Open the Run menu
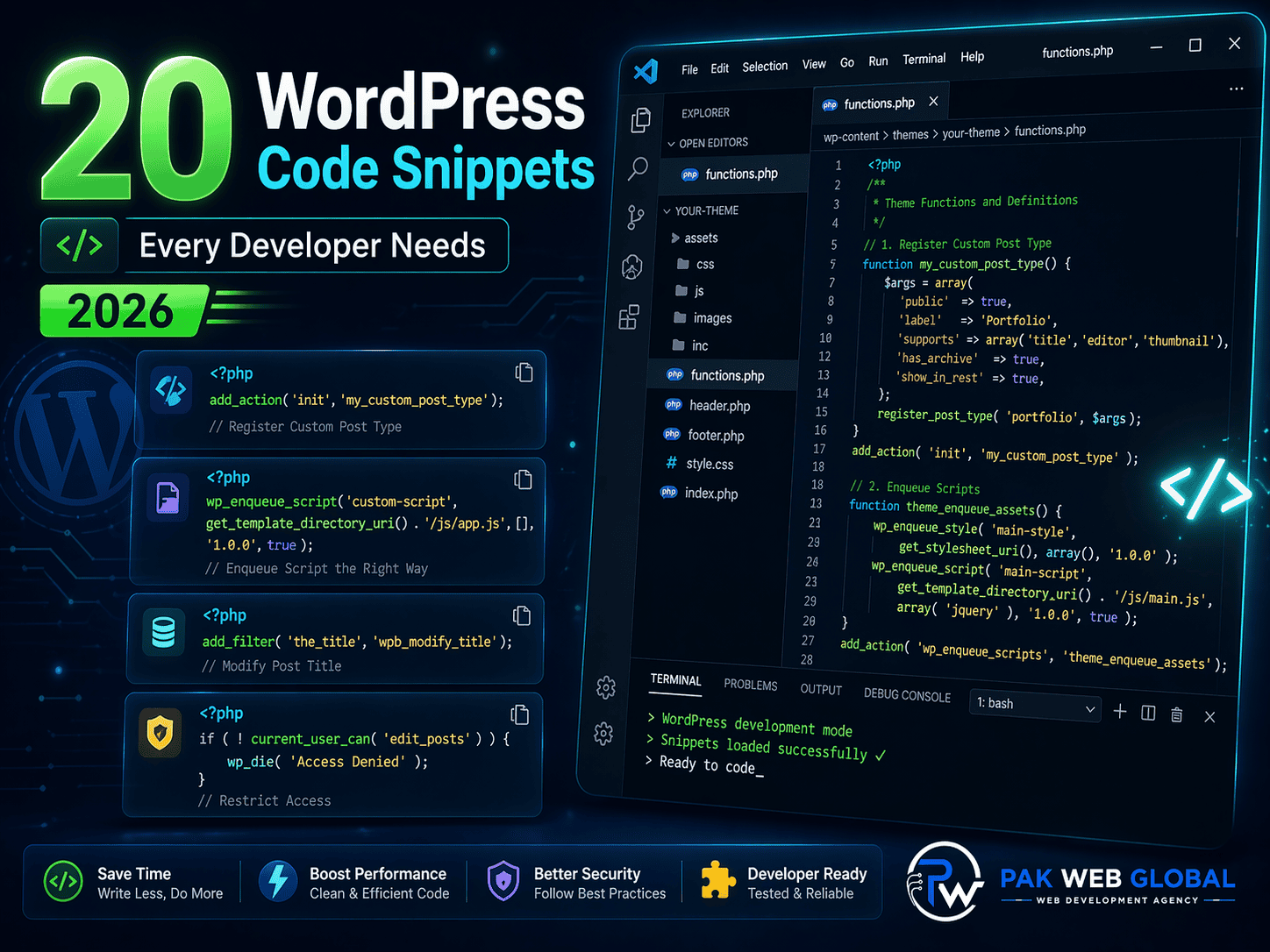Image resolution: width=1270 pixels, height=952 pixels. point(878,60)
